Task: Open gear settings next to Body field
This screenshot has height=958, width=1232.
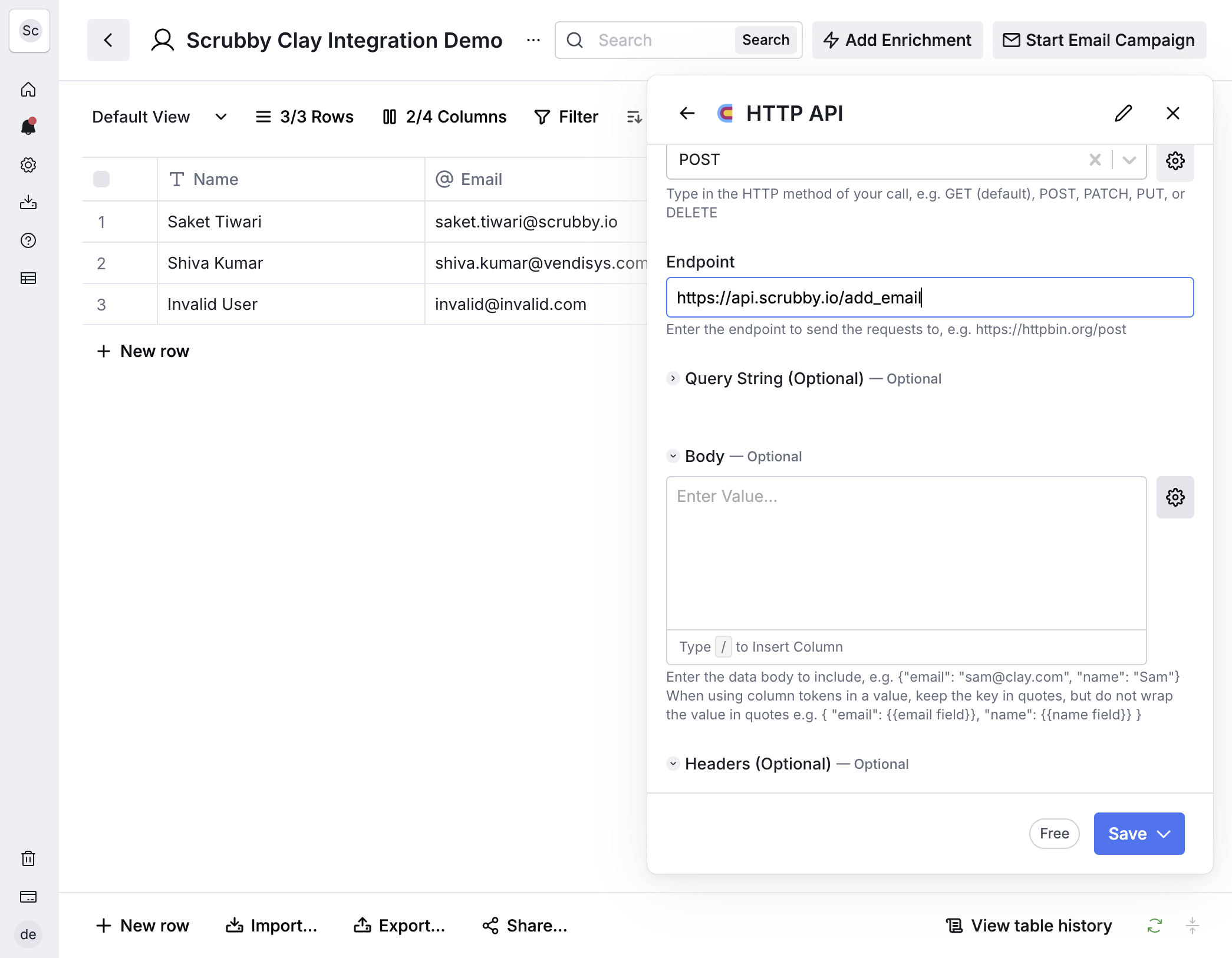Action: point(1175,497)
